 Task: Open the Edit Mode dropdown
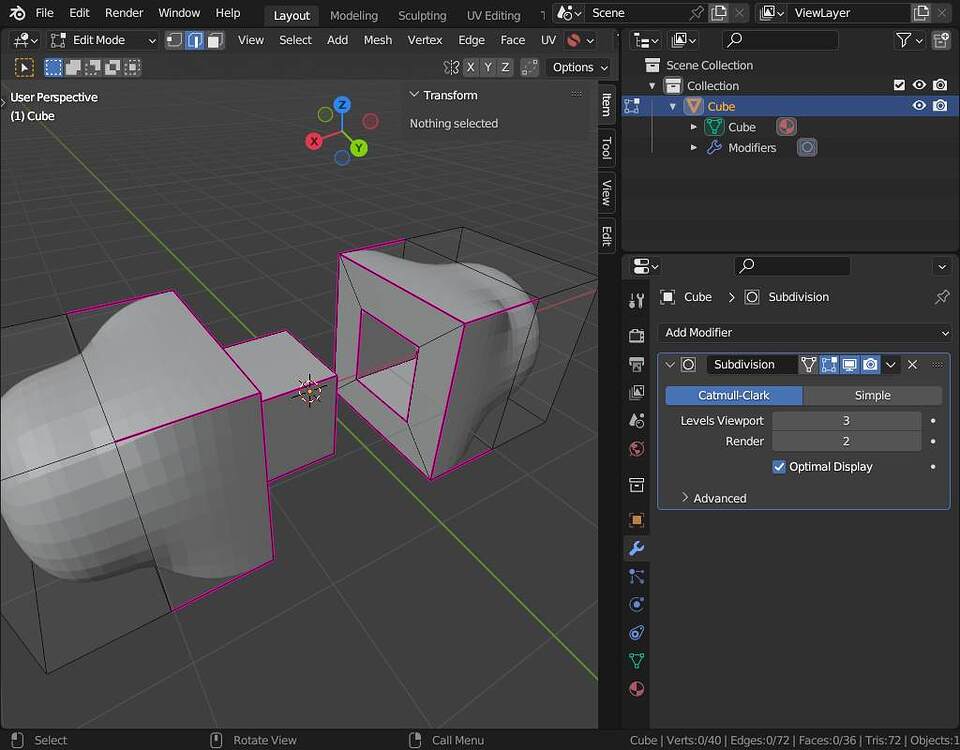[103, 40]
